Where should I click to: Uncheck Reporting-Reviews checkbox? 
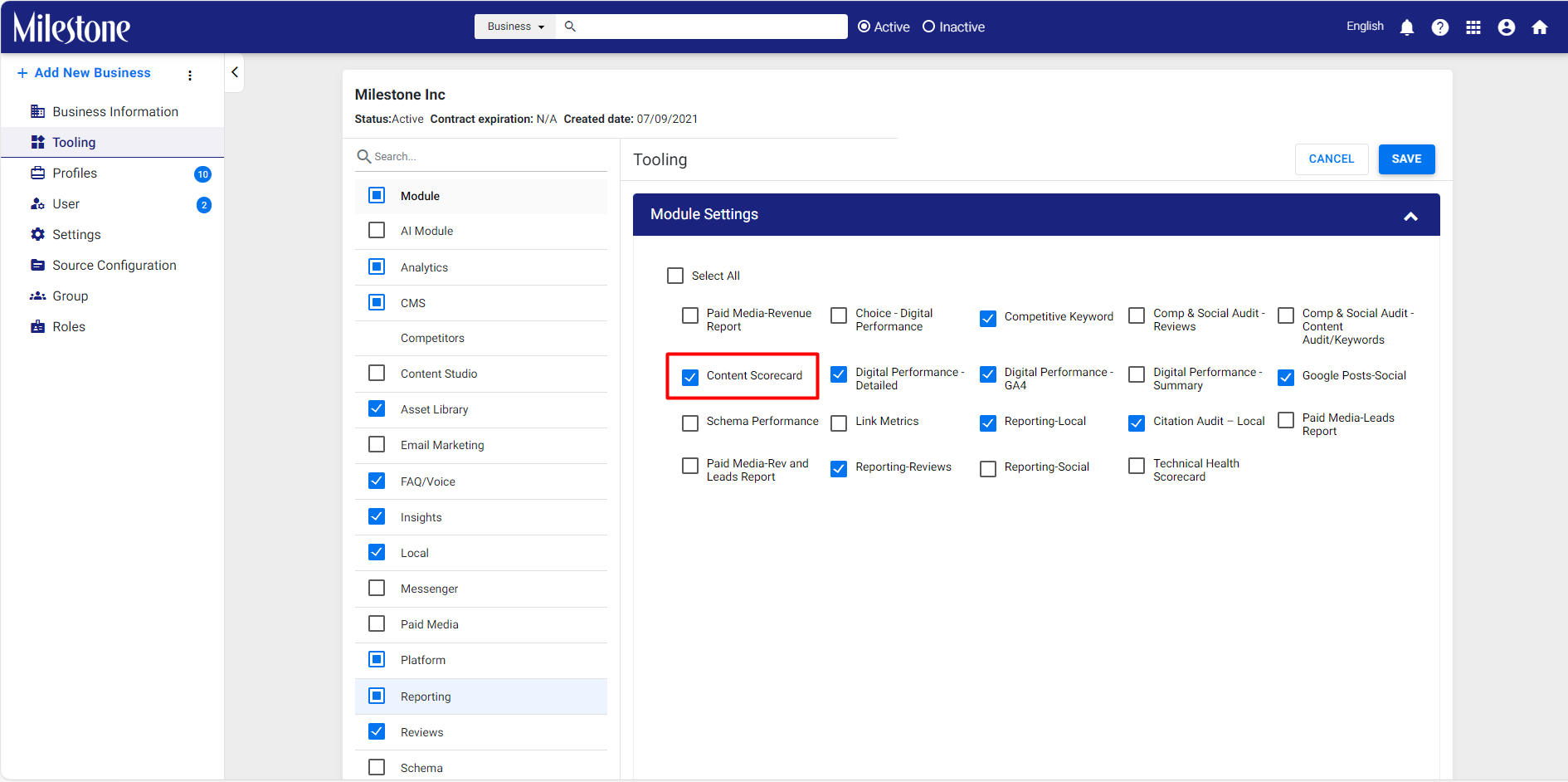(839, 468)
